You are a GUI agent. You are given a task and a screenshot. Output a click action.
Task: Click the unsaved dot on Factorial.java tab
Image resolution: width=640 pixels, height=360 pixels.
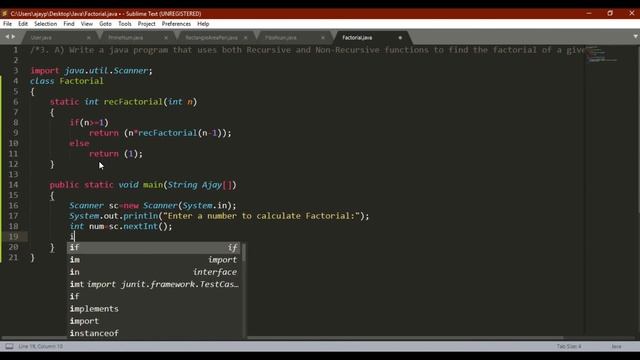pyautogui.click(x=400, y=38)
